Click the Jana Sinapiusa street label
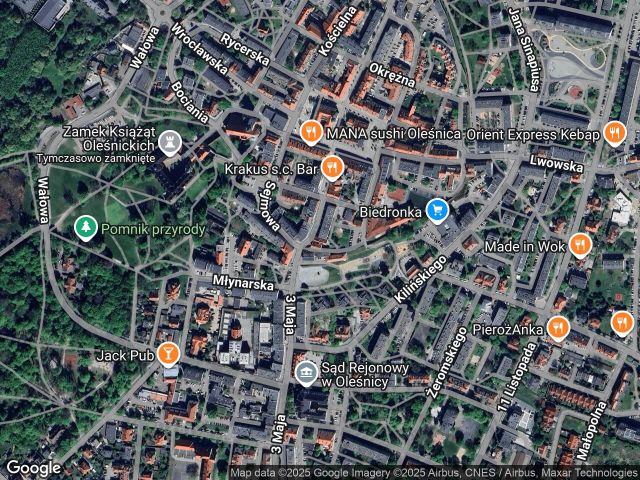 [524, 49]
